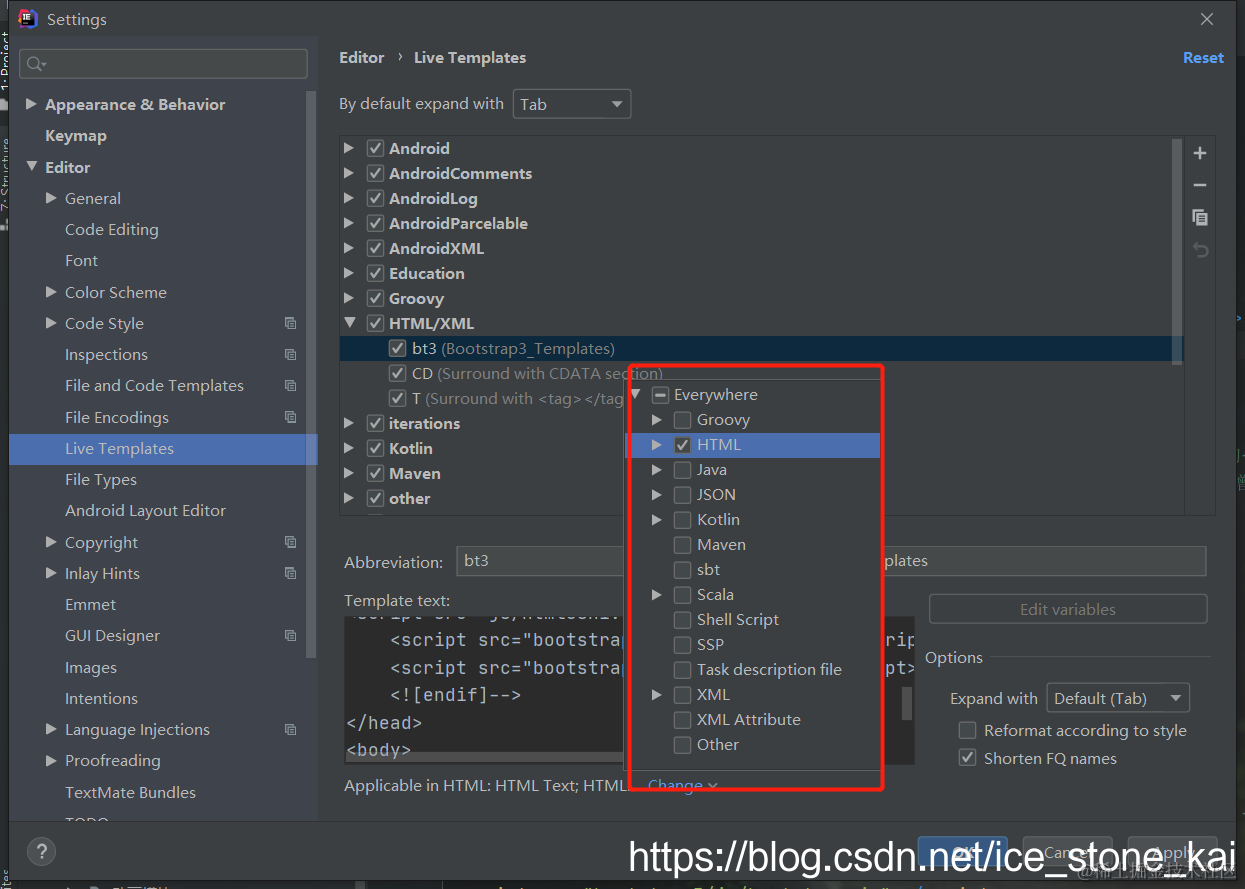Click the Abbreviation field containing bt3
1245x889 pixels.
click(540, 561)
